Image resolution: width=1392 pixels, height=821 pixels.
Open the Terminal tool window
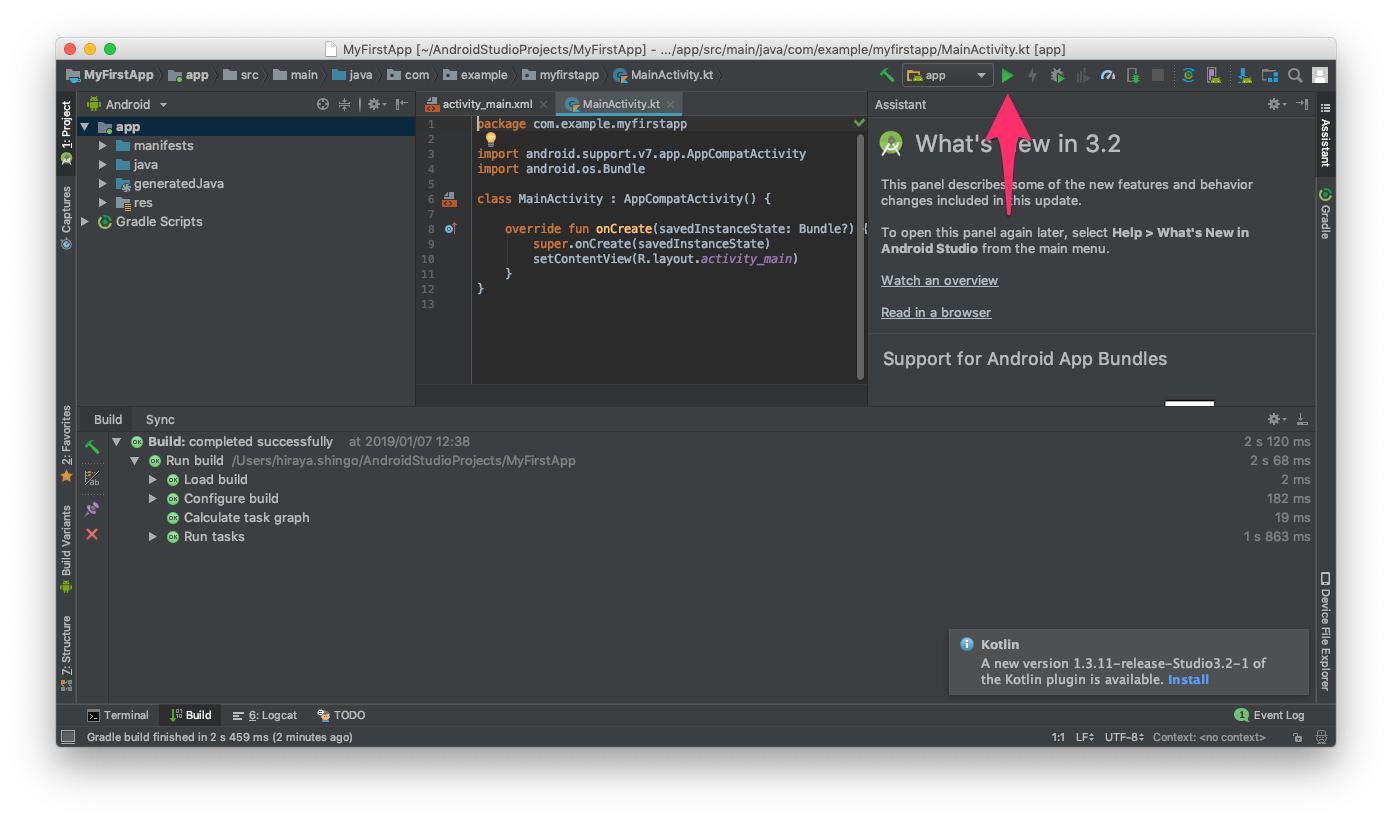click(x=117, y=716)
